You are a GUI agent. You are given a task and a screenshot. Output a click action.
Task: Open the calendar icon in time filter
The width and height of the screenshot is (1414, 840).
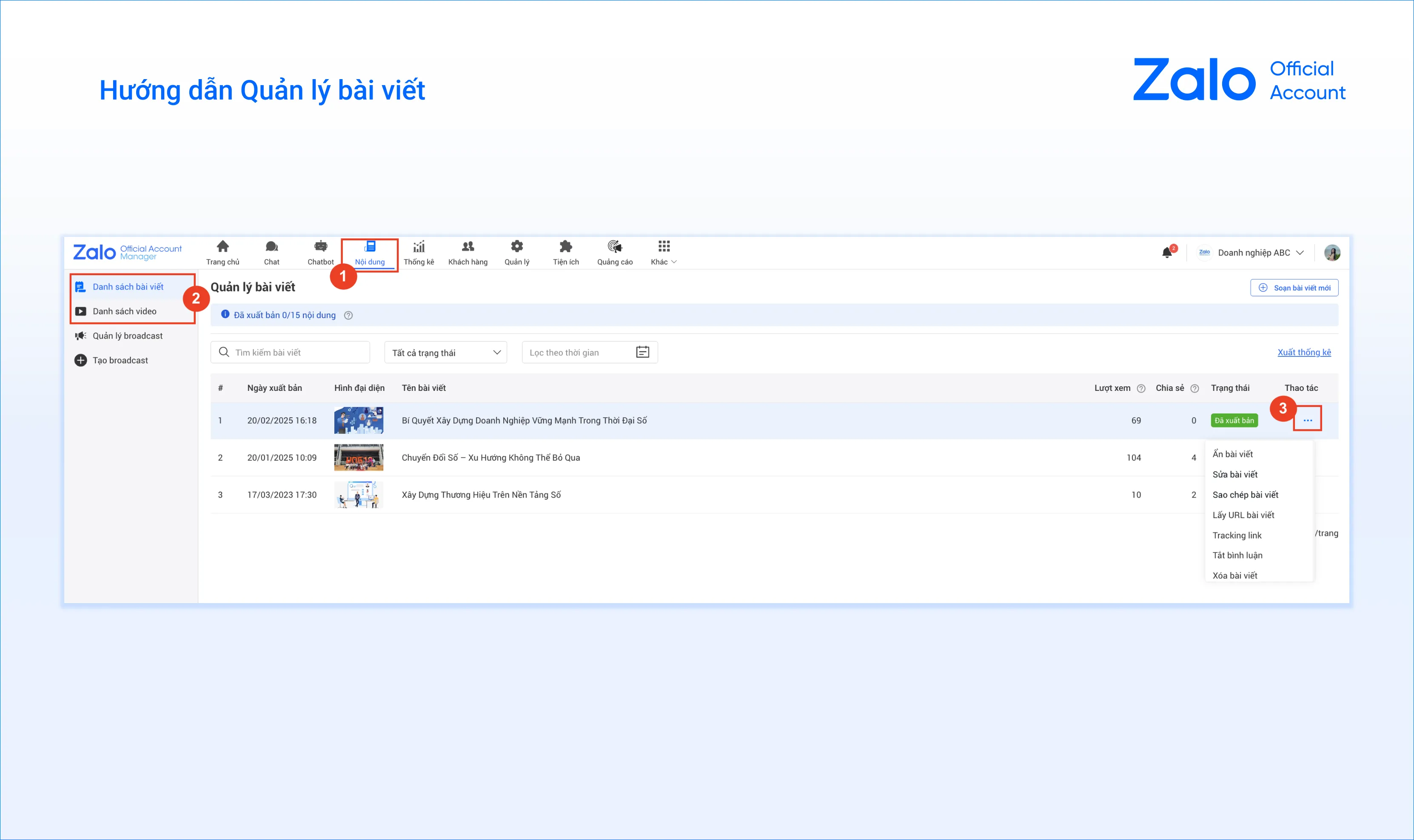pos(642,352)
